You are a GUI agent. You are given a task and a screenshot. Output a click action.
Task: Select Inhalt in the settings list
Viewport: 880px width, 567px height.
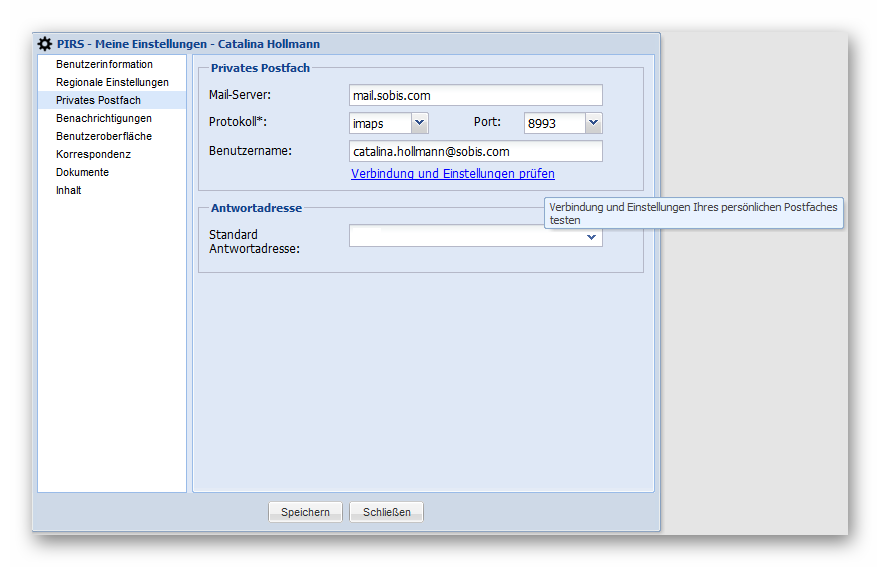pyautogui.click(x=69, y=190)
